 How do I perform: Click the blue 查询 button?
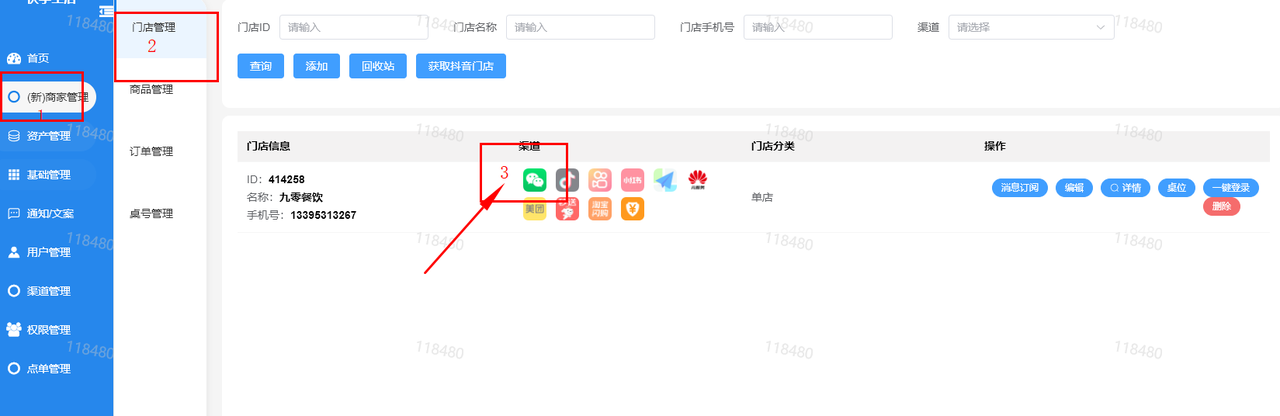point(261,66)
